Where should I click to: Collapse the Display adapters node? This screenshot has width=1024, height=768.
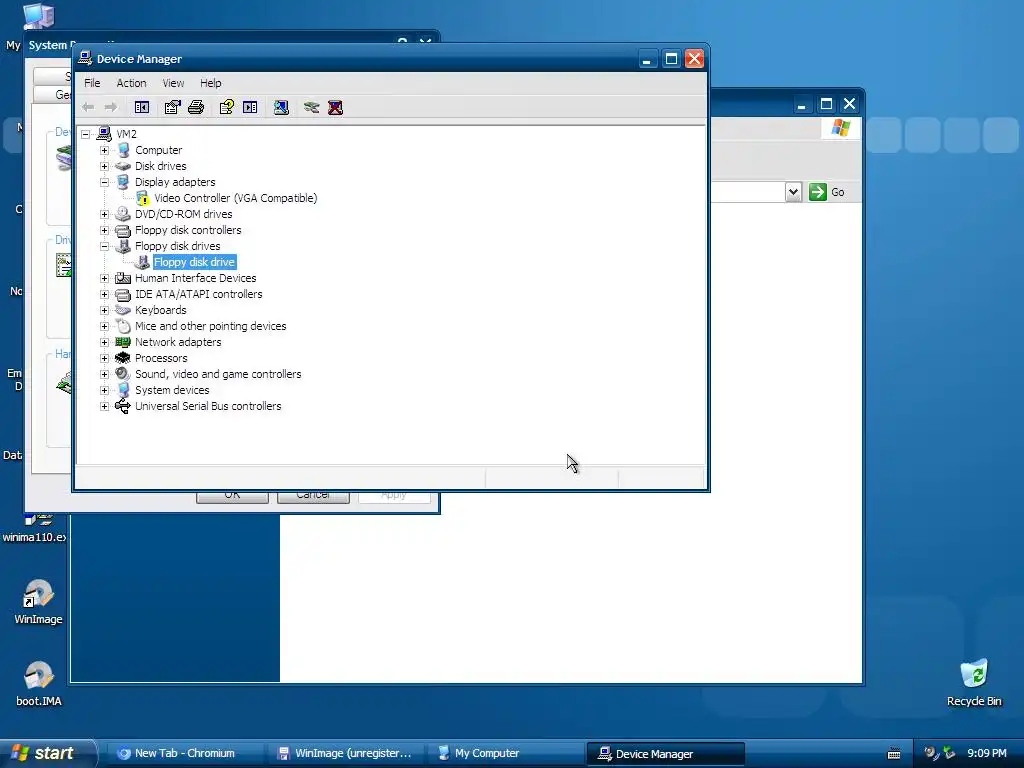click(104, 182)
